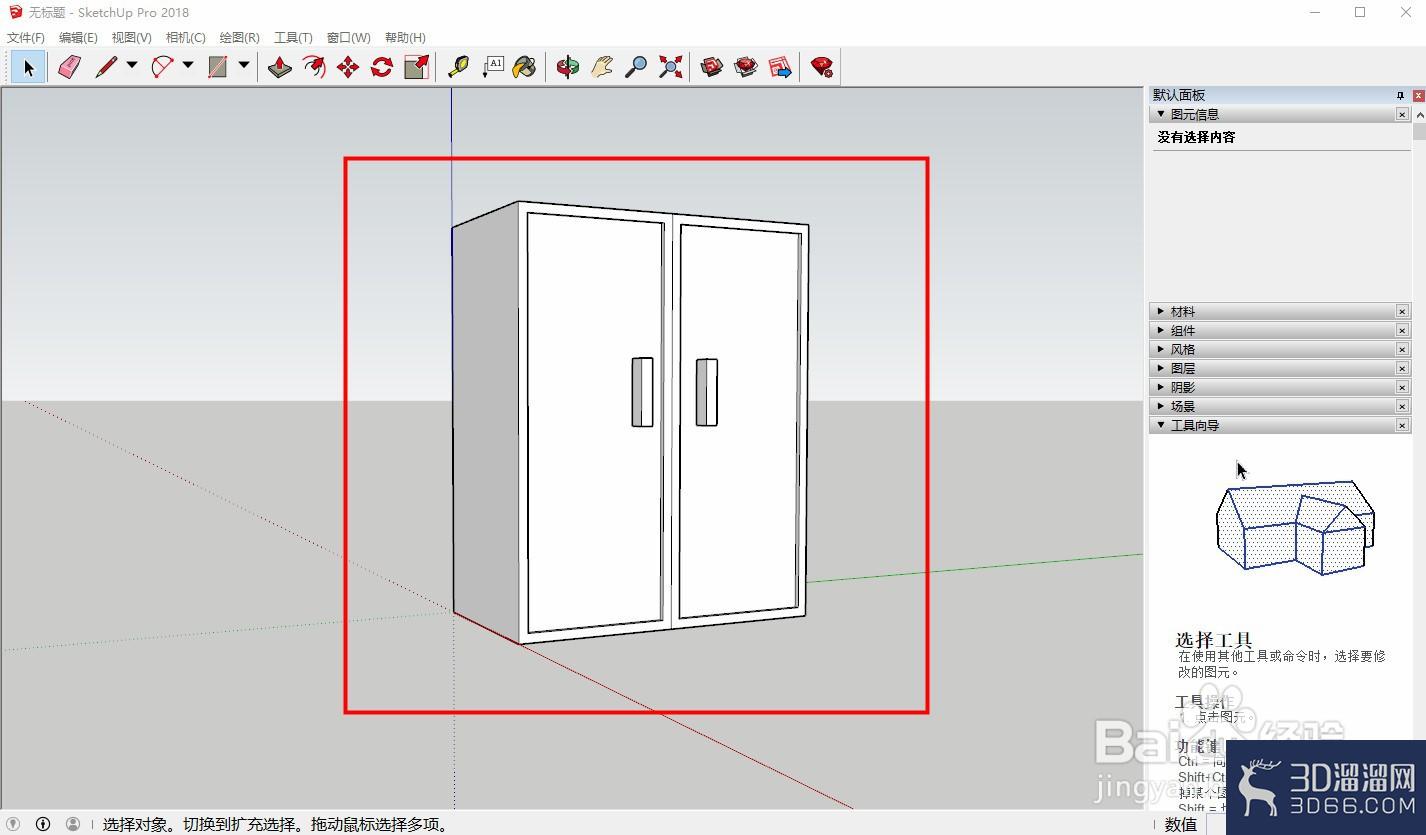Click the tray scrollbar up arrow
Image resolution: width=1426 pixels, height=835 pixels.
[1419, 114]
